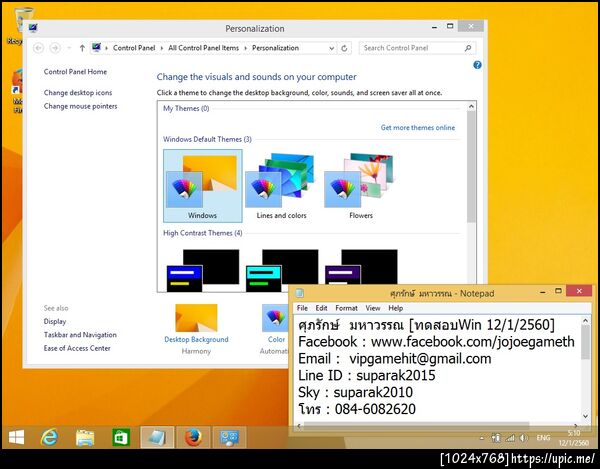Image resolution: width=600 pixels, height=469 pixels.
Task: Click the themes list scrollbar thumb
Action: [471, 166]
